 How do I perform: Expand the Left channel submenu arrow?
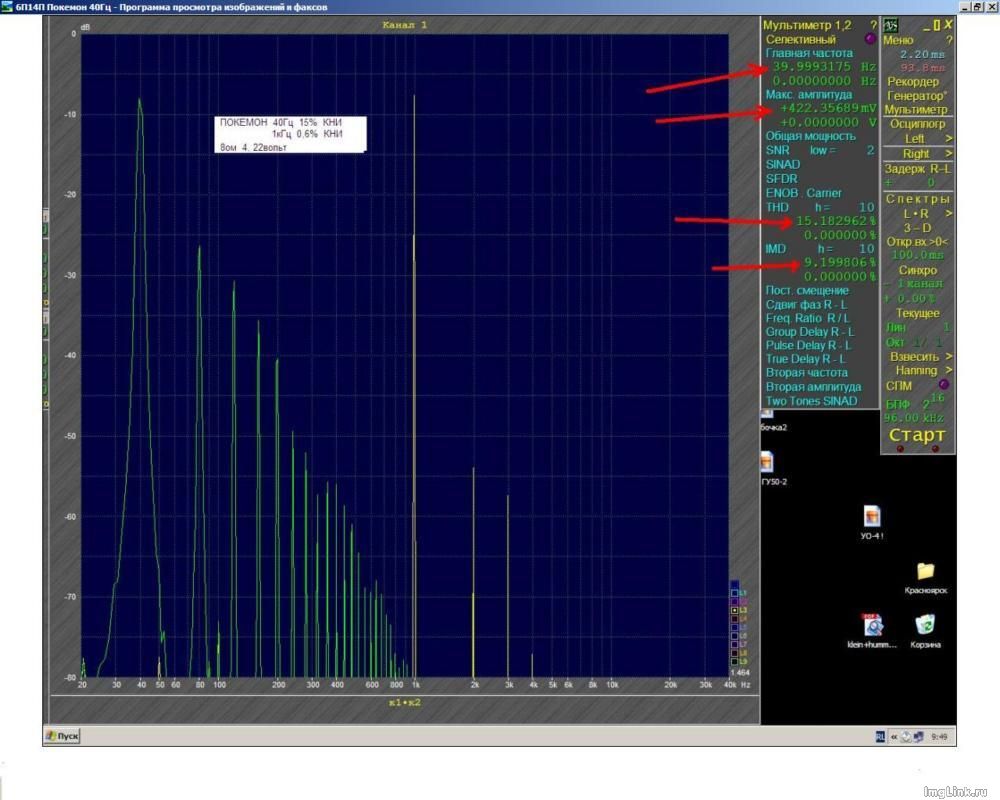pyautogui.click(x=948, y=138)
